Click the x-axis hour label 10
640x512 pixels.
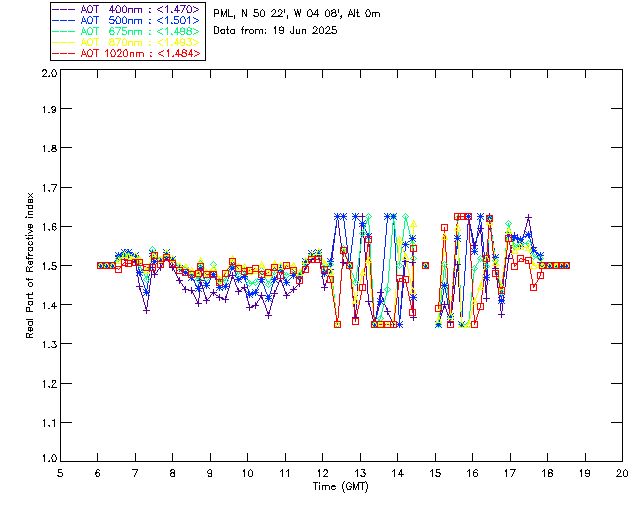(247, 473)
